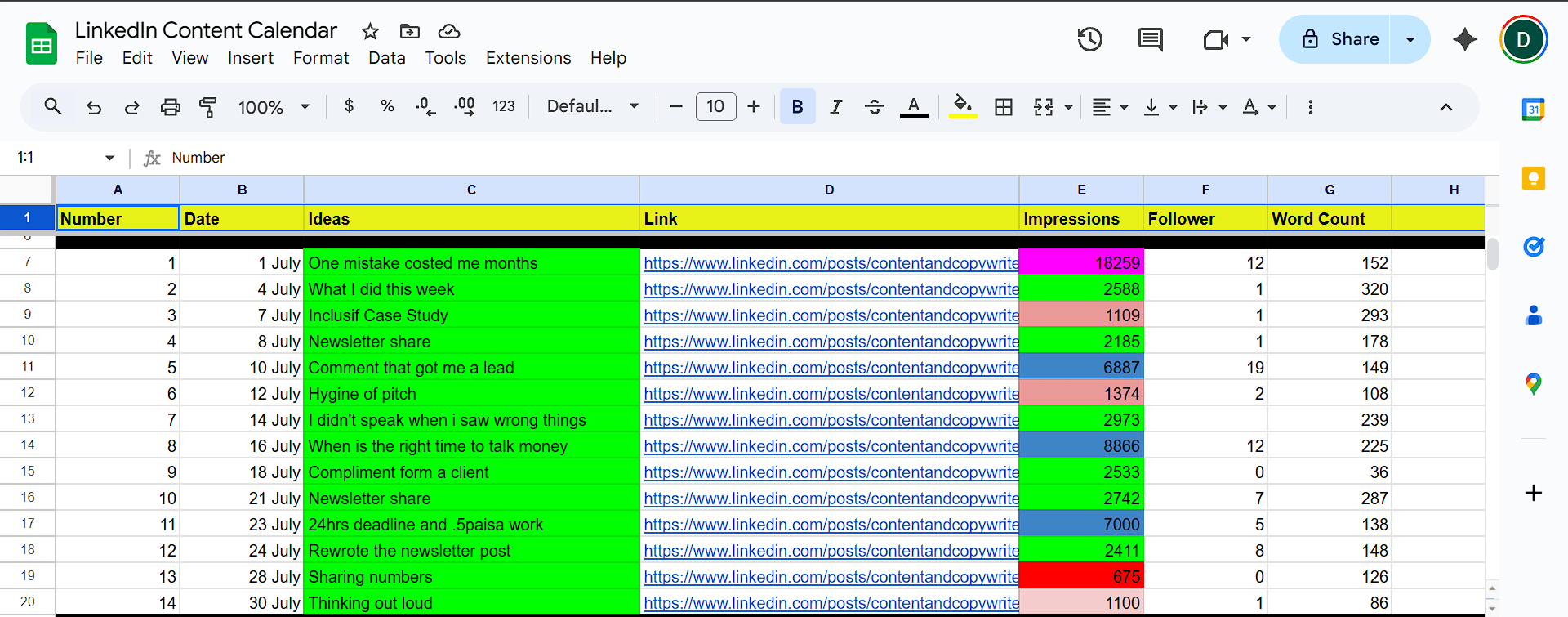Open Google Maps side panel
Viewport: 1568px width, 617px height.
point(1533,383)
